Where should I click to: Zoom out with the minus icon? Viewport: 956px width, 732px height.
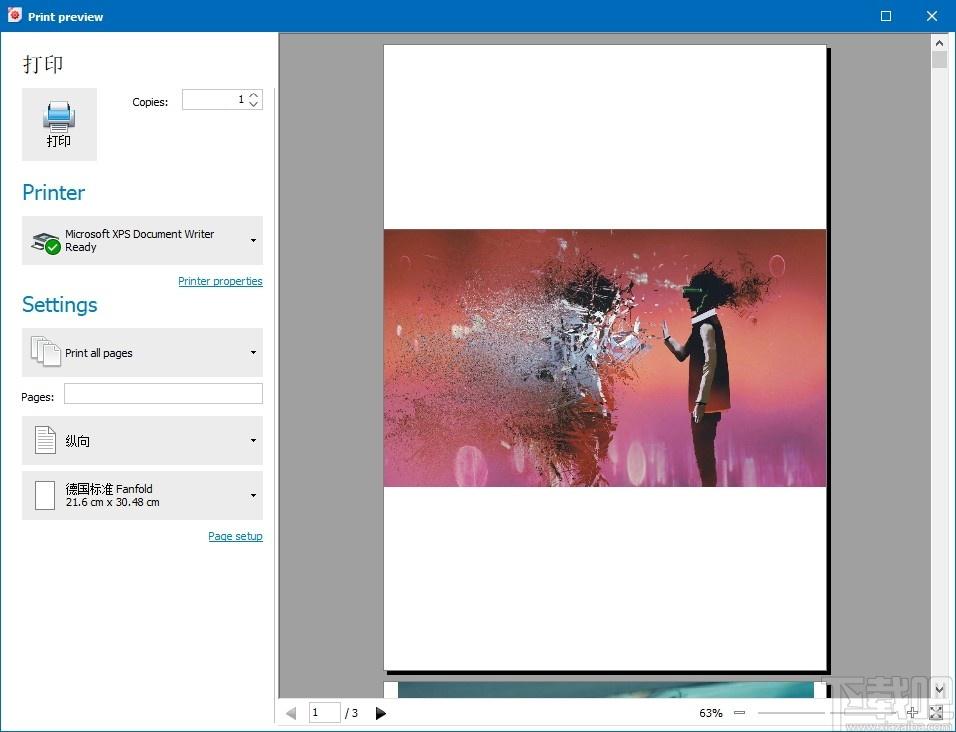click(x=740, y=712)
